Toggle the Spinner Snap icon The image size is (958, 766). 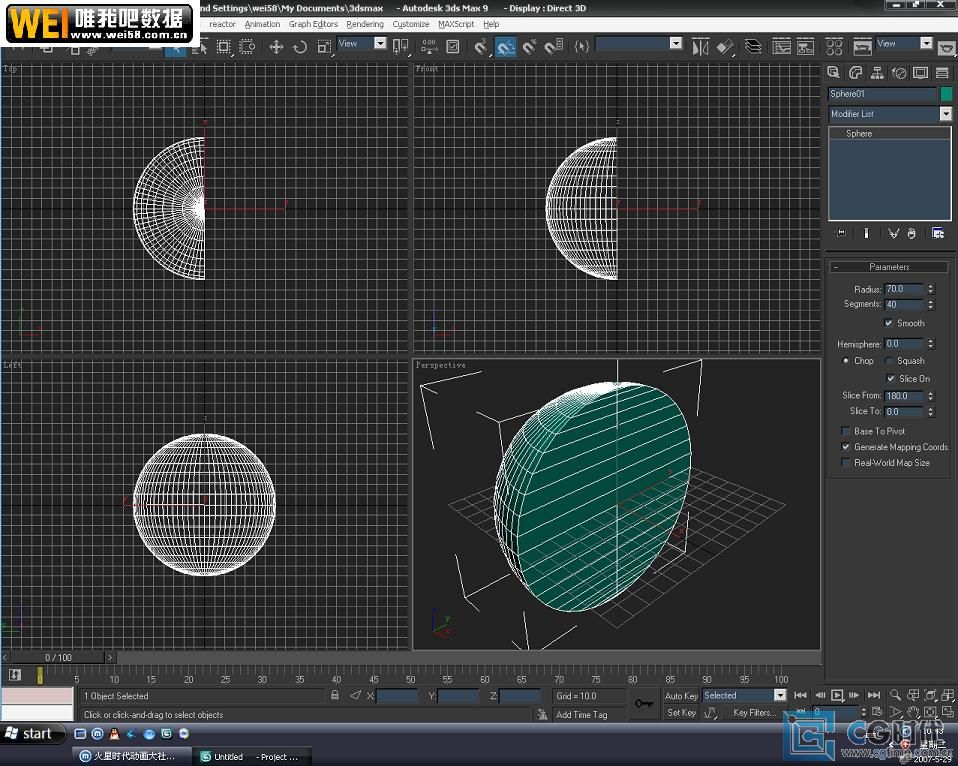pos(554,47)
